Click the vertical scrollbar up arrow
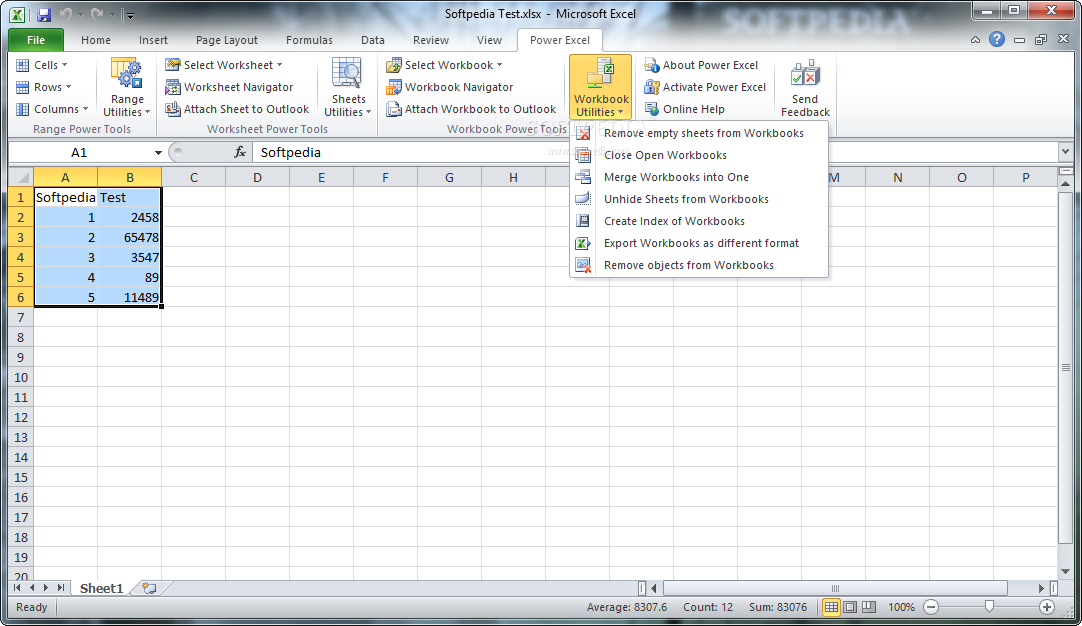The height and width of the screenshot is (626, 1082). pyautogui.click(x=1065, y=184)
